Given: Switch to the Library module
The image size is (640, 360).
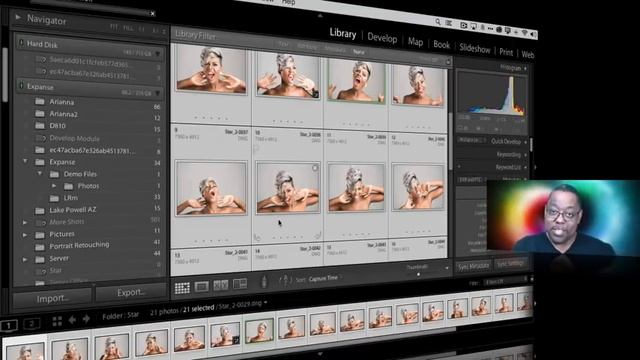Looking at the screenshot, I should (343, 33).
